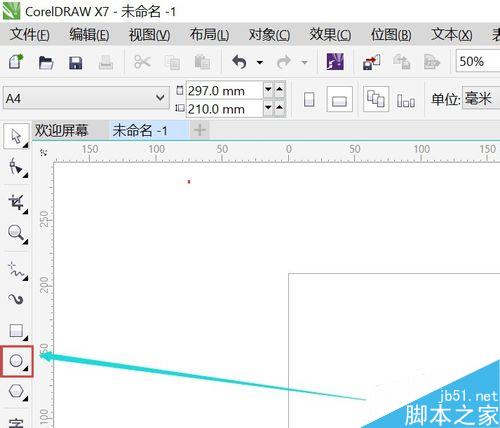Click the Copy icon
The height and width of the screenshot is (428, 500).
tap(172, 62)
